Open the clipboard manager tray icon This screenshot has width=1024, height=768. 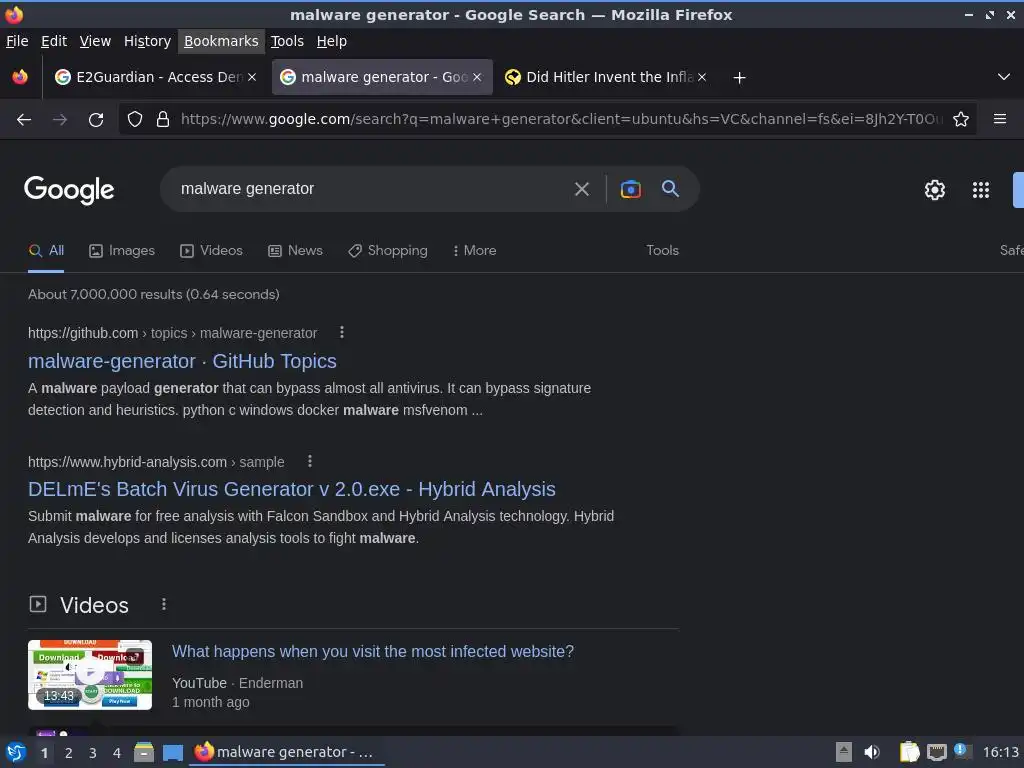pyautogui.click(x=909, y=752)
